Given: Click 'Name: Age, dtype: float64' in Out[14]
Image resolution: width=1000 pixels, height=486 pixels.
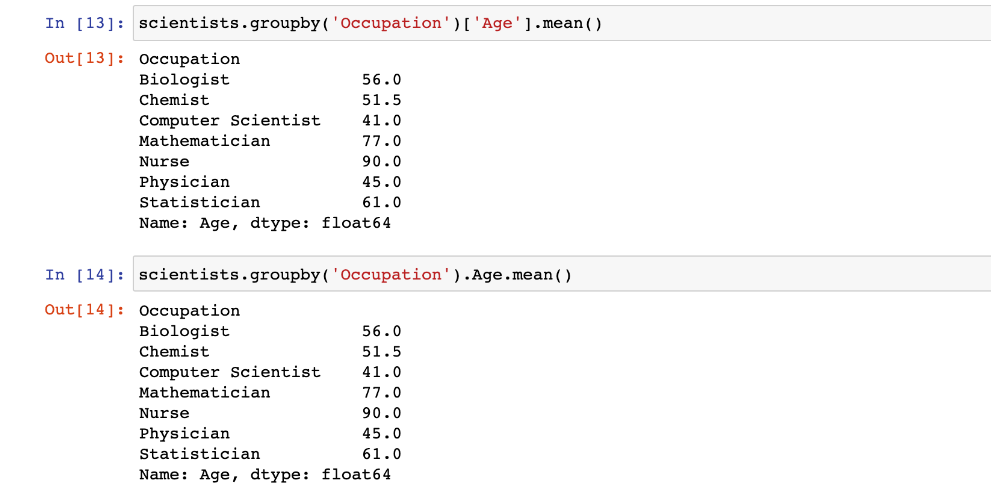Looking at the screenshot, I should pyautogui.click(x=265, y=475).
